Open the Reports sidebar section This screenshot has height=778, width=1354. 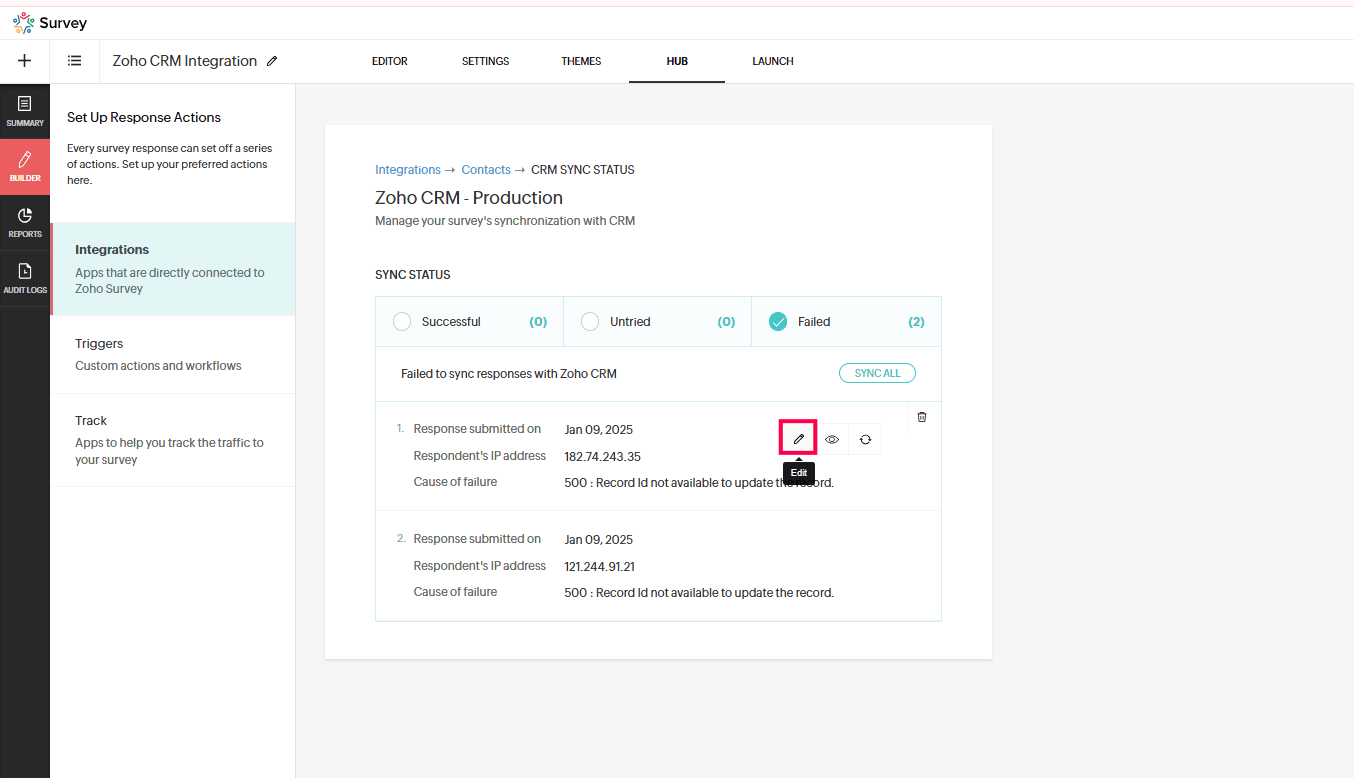coord(25,222)
